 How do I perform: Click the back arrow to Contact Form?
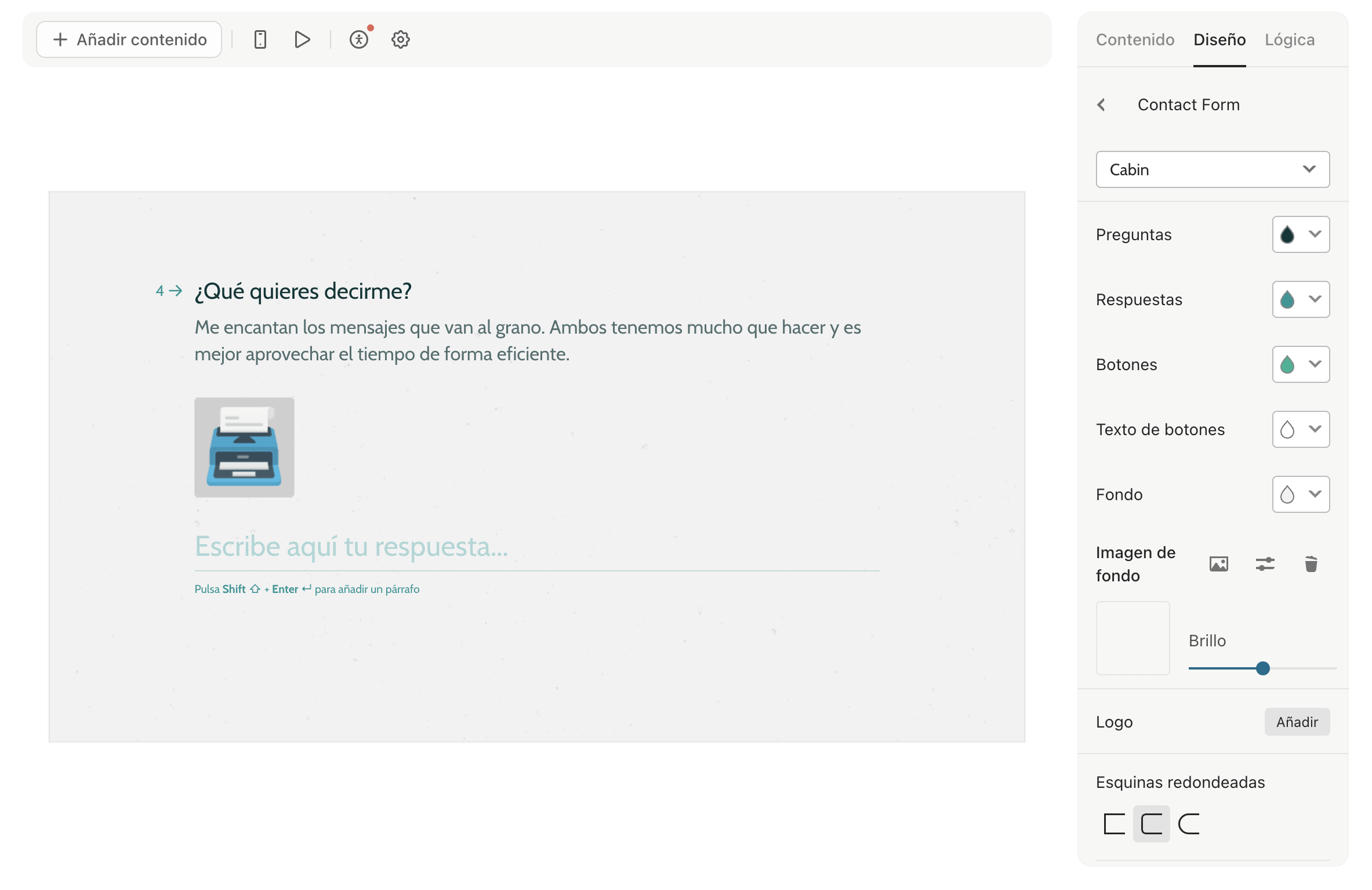[x=1101, y=104]
